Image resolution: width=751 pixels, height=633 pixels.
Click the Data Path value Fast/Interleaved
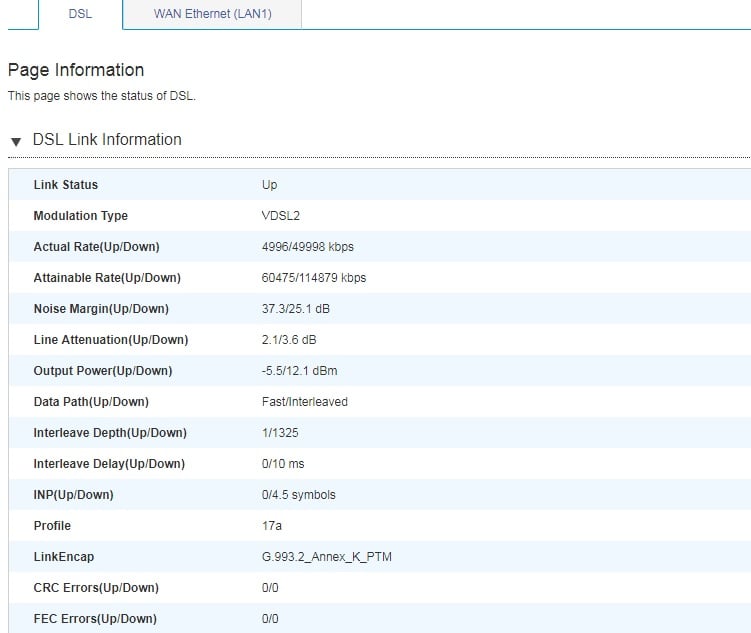pyautogui.click(x=305, y=402)
